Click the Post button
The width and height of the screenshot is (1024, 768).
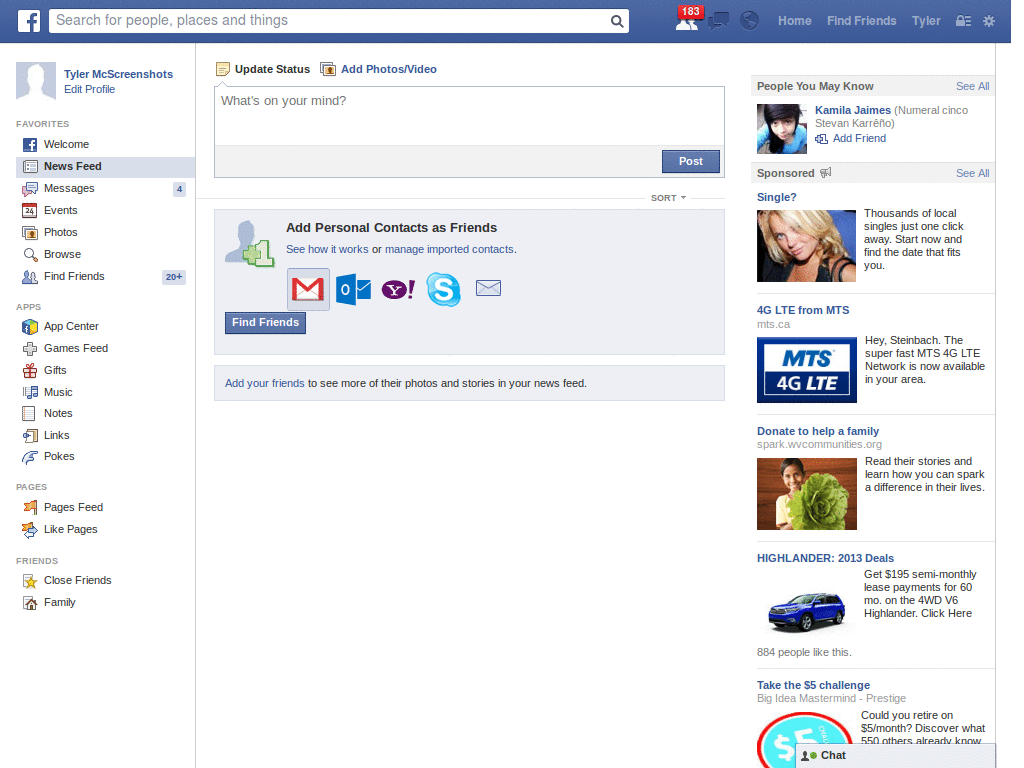point(691,161)
